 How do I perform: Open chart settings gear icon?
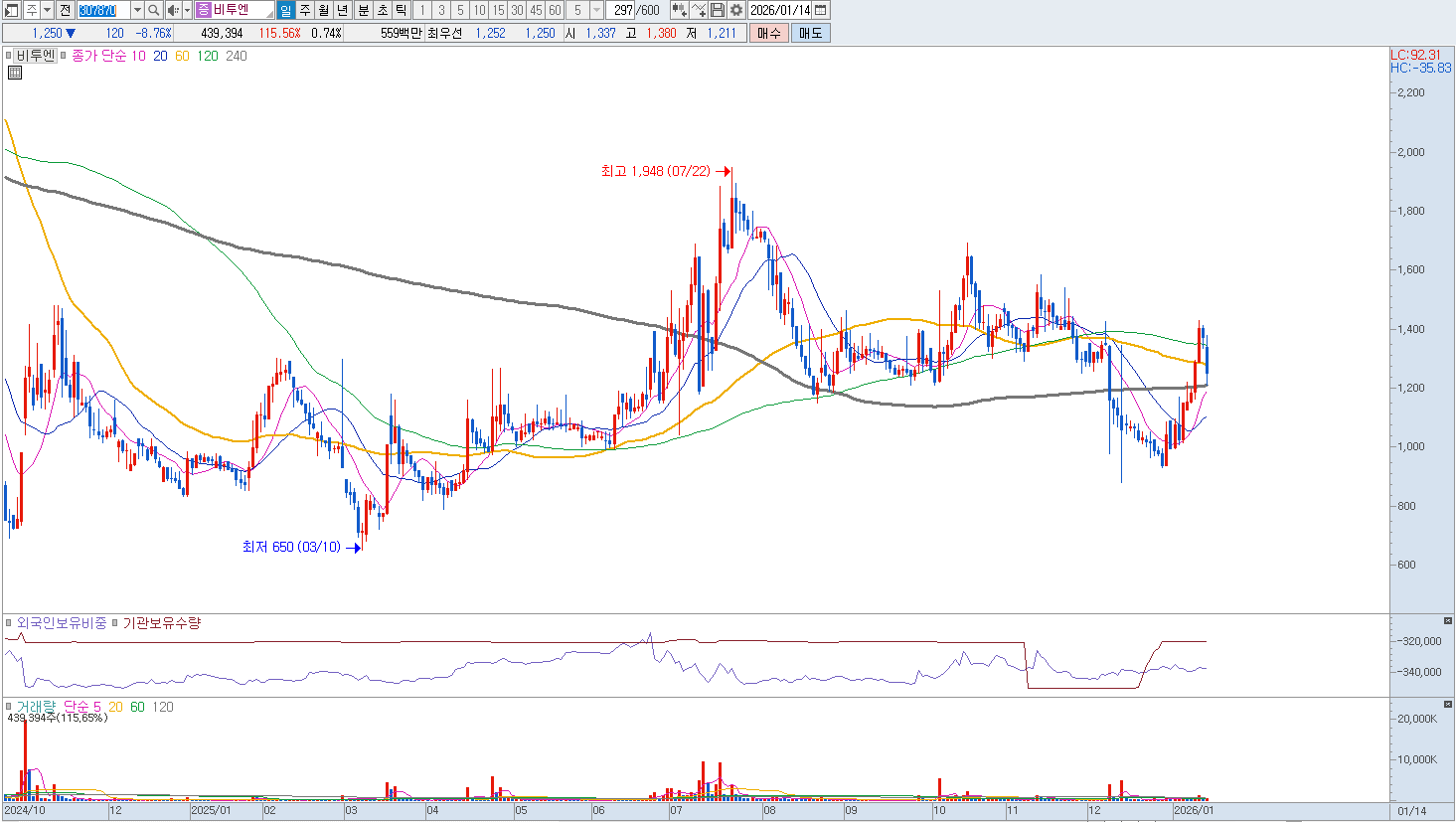(736, 10)
